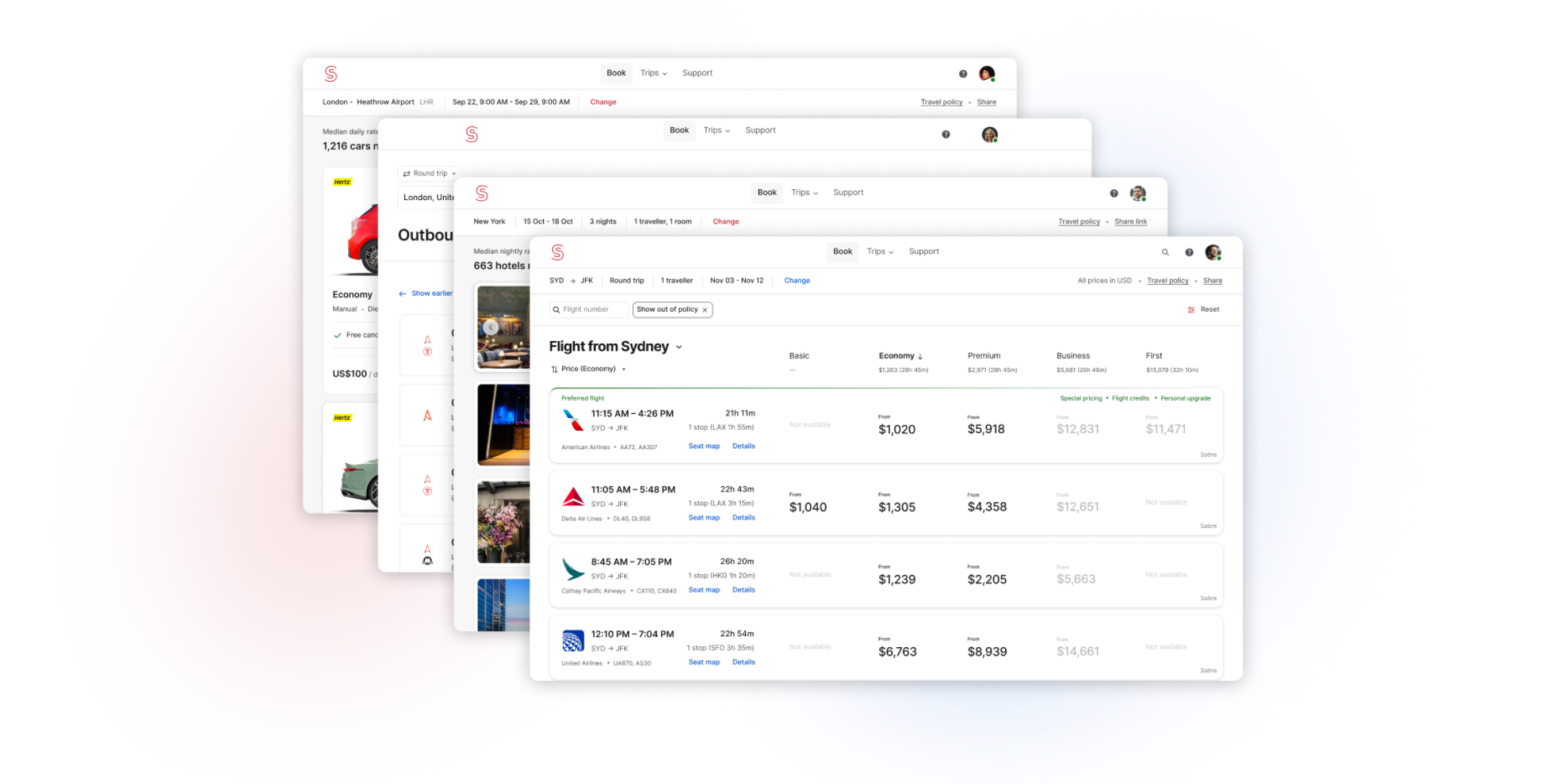
Task: Select $1,040 Basic fare on Delta flight
Action: (808, 503)
